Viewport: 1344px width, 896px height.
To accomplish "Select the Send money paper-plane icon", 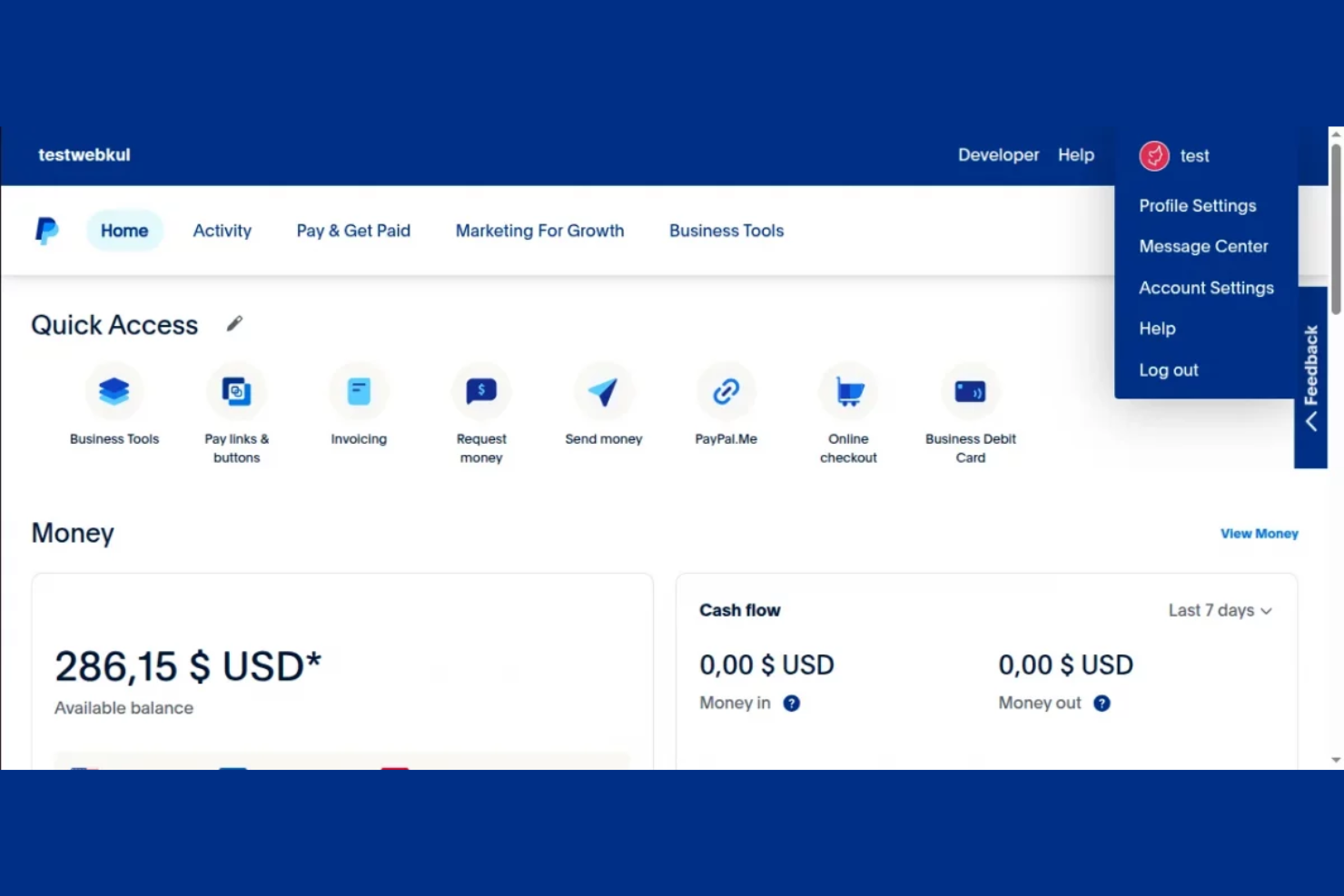I will pyautogui.click(x=603, y=390).
